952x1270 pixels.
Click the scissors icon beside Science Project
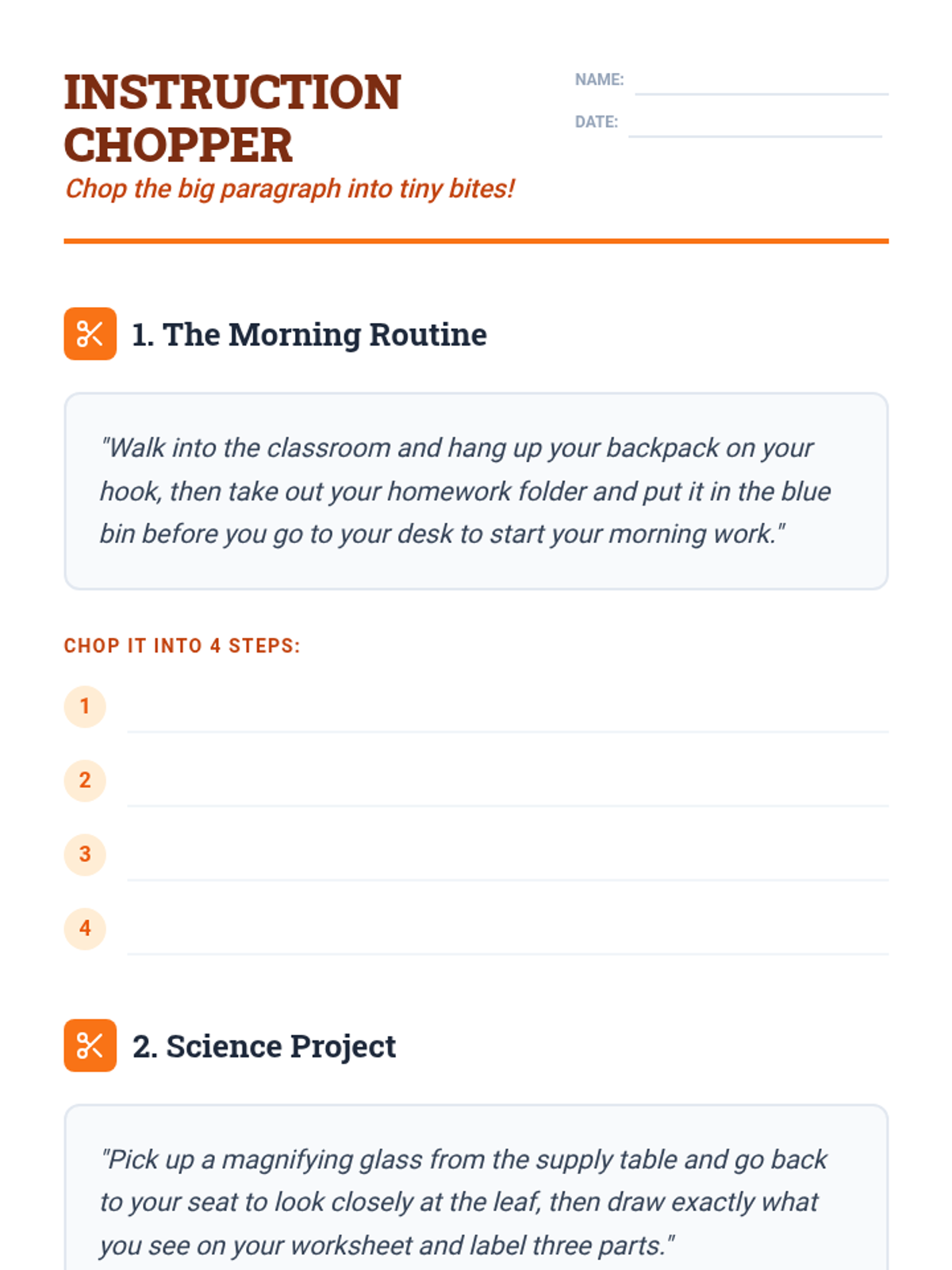click(90, 1045)
